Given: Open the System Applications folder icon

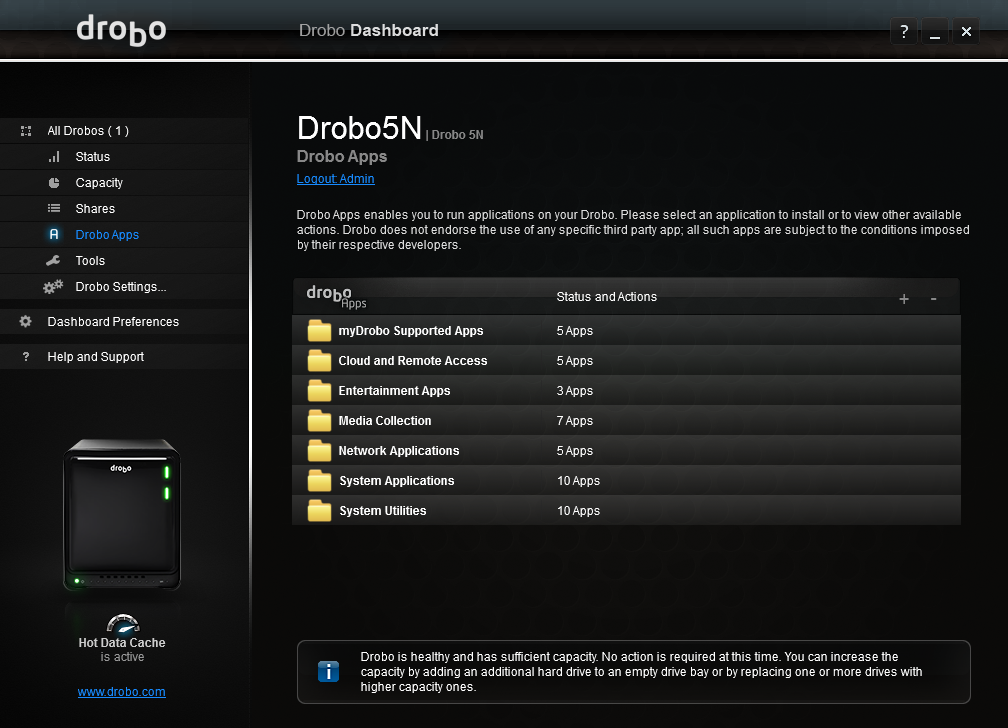Looking at the screenshot, I should click(319, 480).
